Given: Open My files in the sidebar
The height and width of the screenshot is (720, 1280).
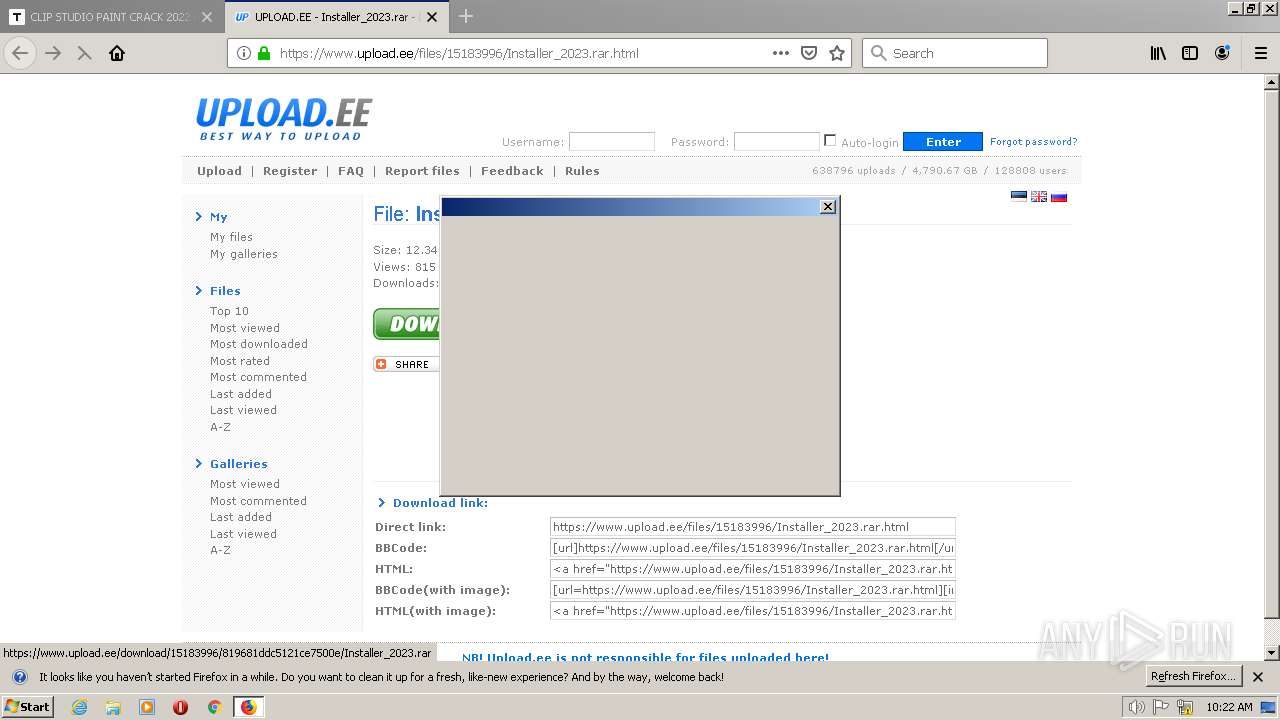Looking at the screenshot, I should point(231,237).
